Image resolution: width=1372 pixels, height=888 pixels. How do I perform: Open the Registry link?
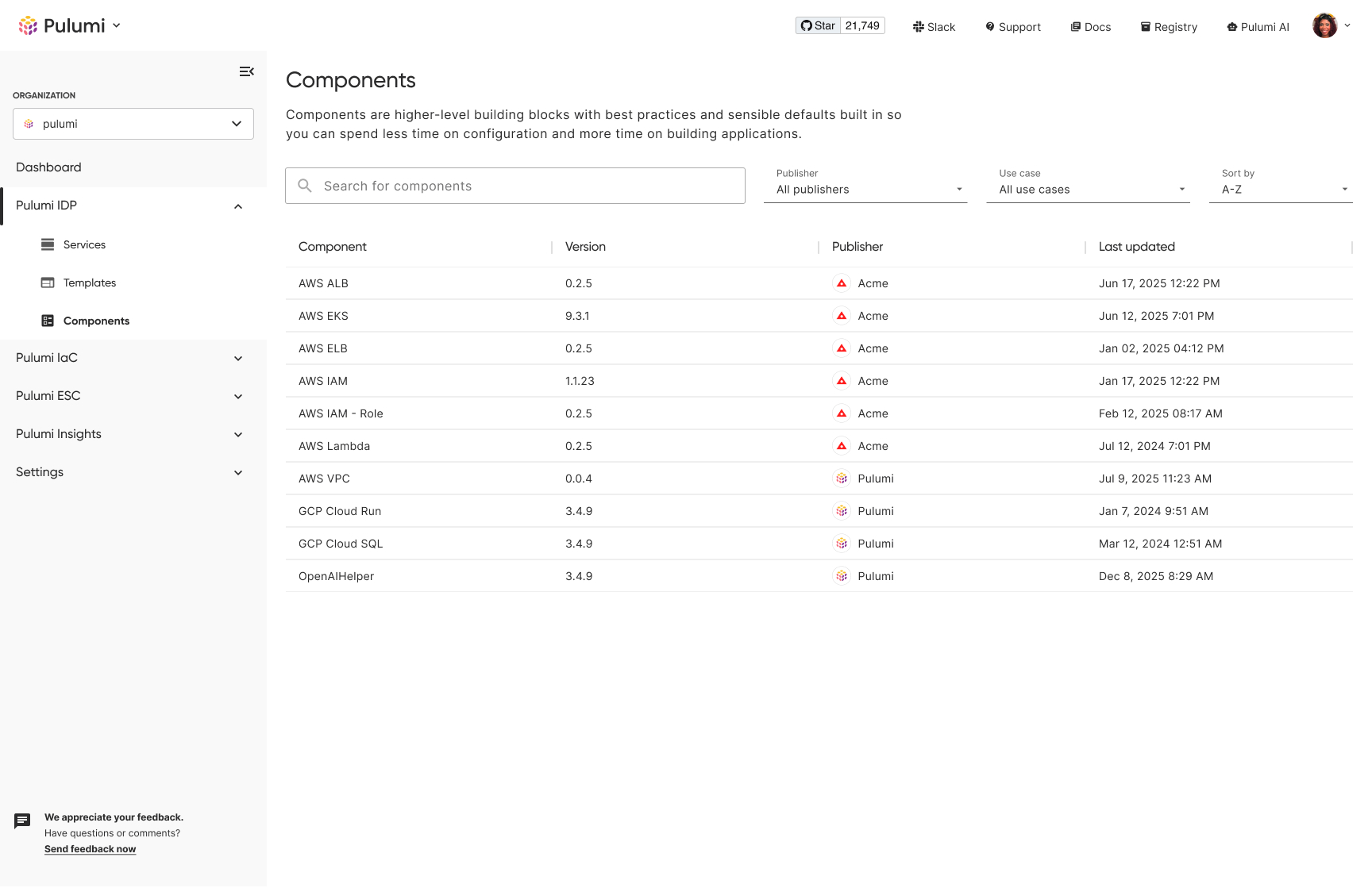point(1169,27)
